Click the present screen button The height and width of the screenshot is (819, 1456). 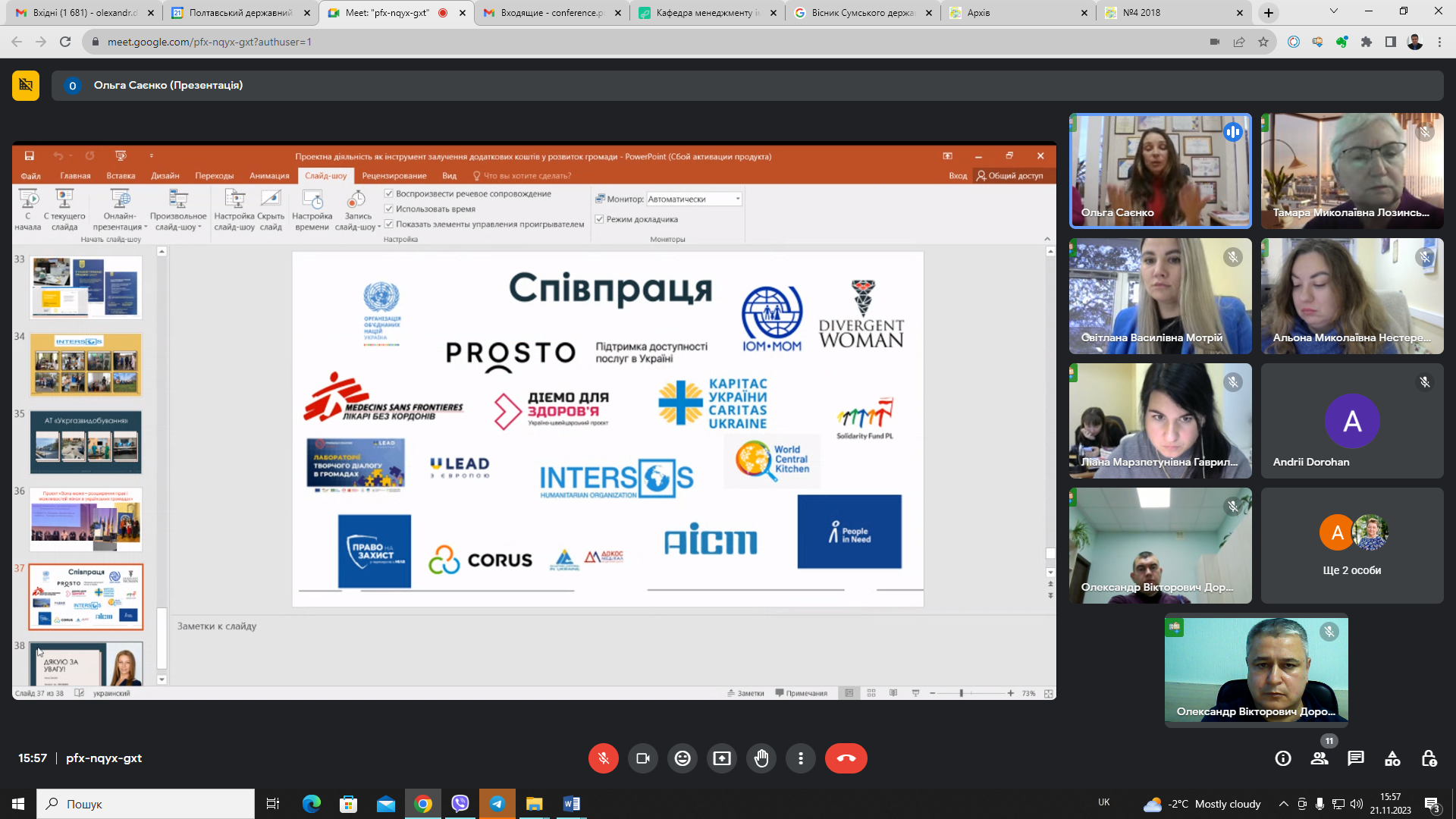click(x=722, y=758)
